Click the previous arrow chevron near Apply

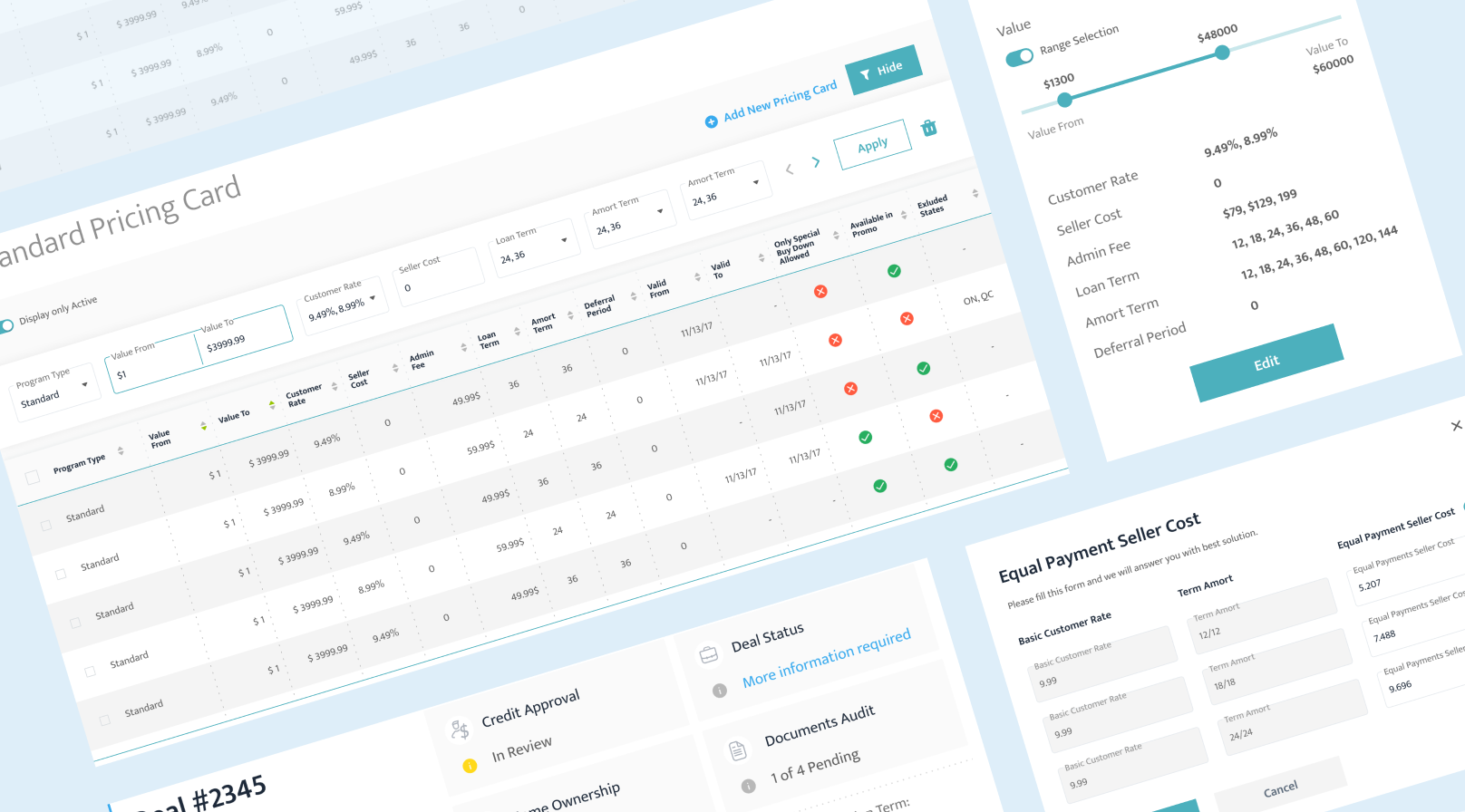pyautogui.click(x=790, y=169)
